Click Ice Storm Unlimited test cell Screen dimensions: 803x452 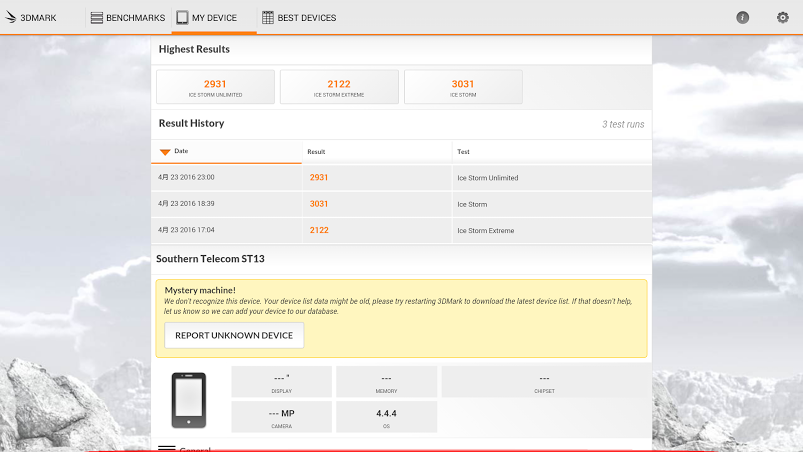pos(552,178)
